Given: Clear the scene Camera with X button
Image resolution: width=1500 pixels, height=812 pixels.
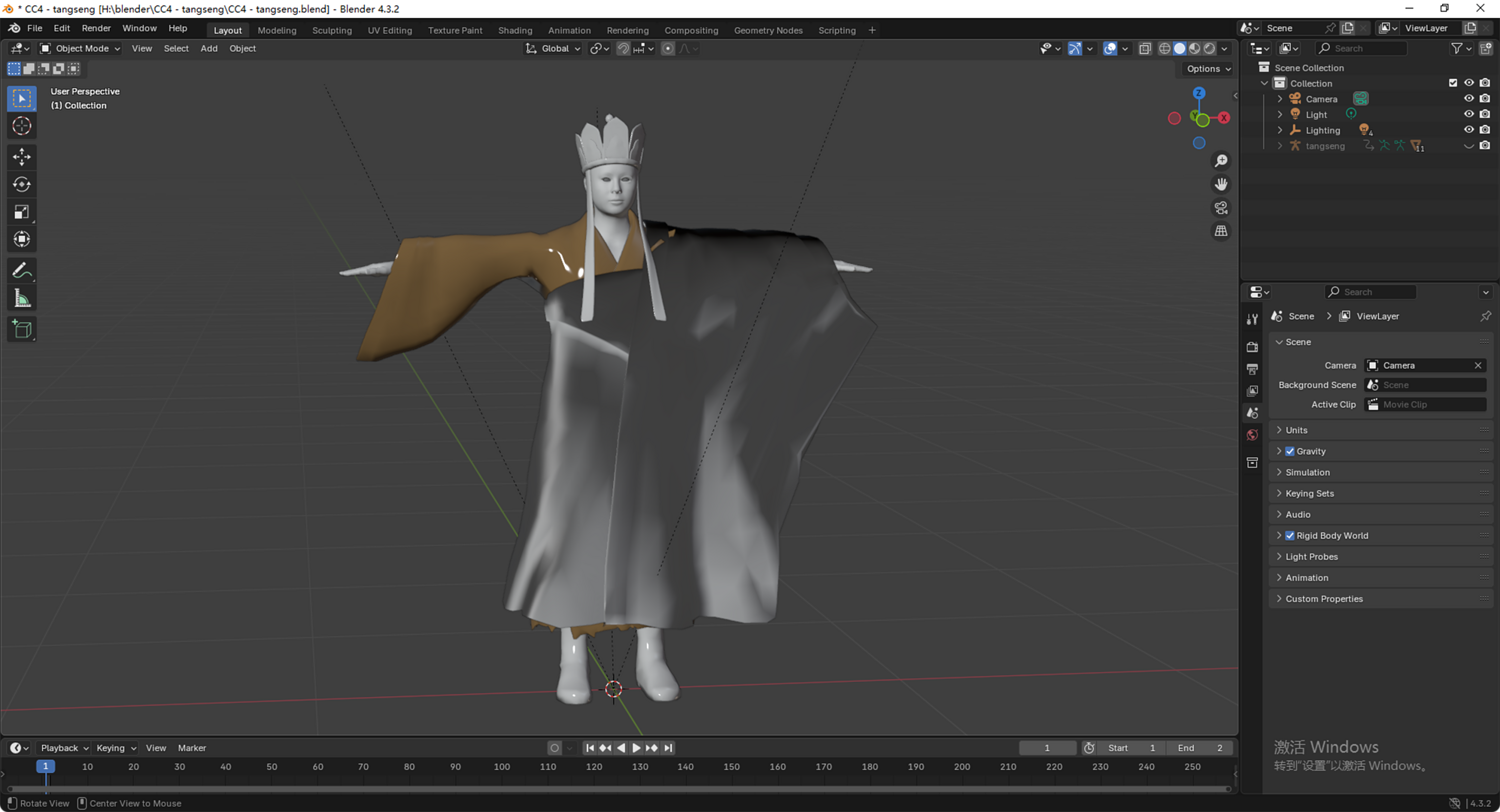Looking at the screenshot, I should coord(1478,365).
